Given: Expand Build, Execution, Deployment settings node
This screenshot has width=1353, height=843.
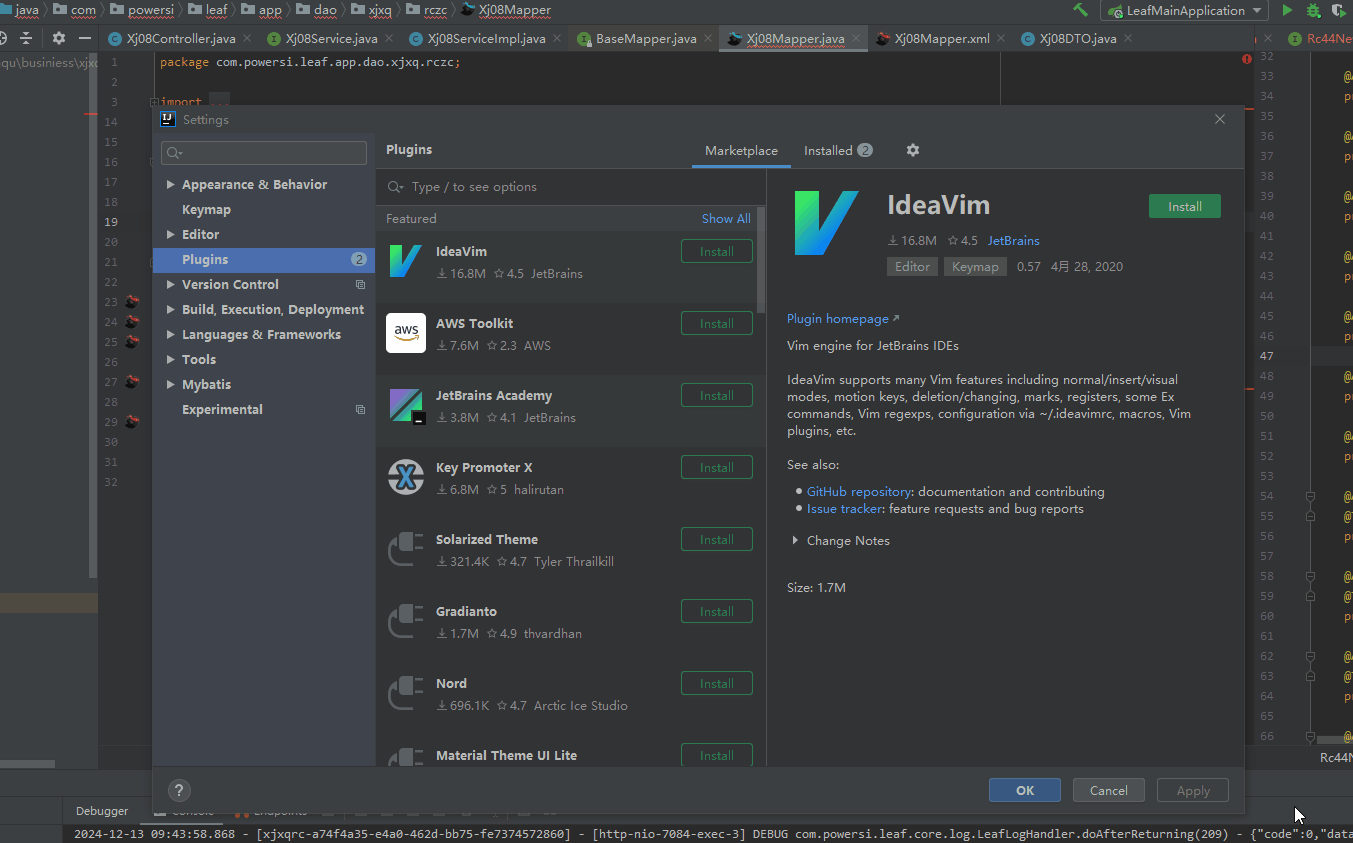Looking at the screenshot, I should tap(171, 310).
